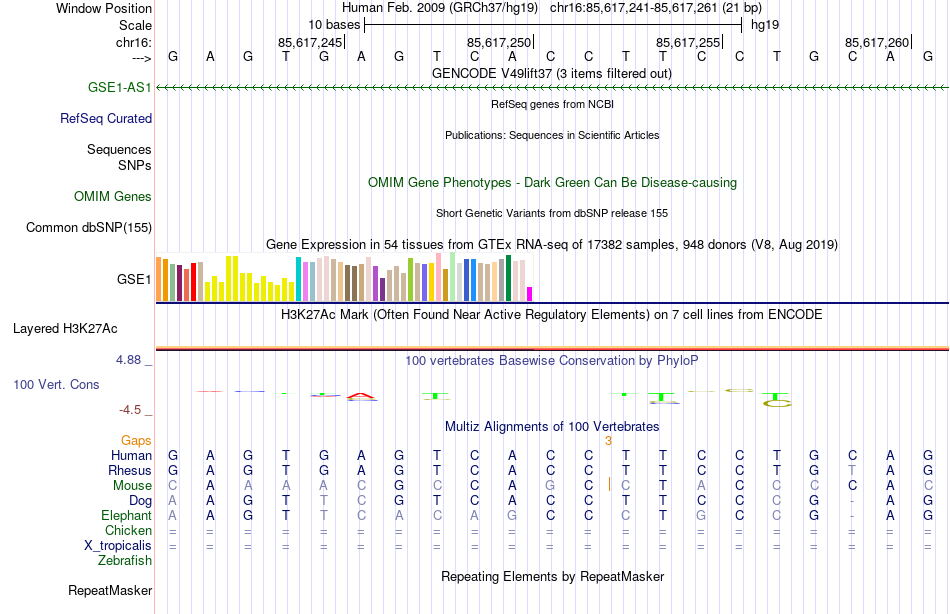Click the red 'A' peak in PhyloP logo
This screenshot has height=614, width=950.
pos(362,395)
